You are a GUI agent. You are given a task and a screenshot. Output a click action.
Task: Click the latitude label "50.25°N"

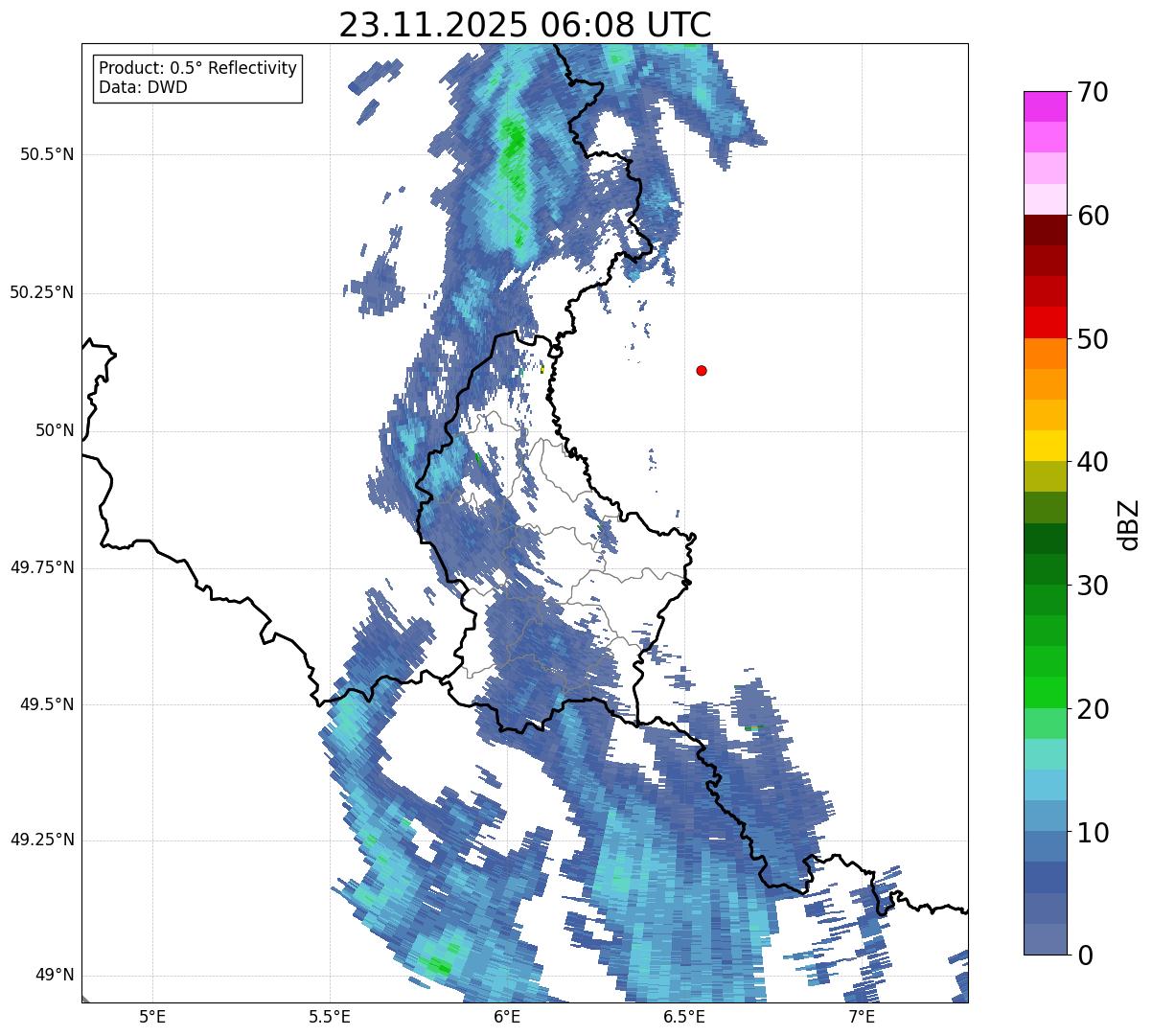point(42,293)
